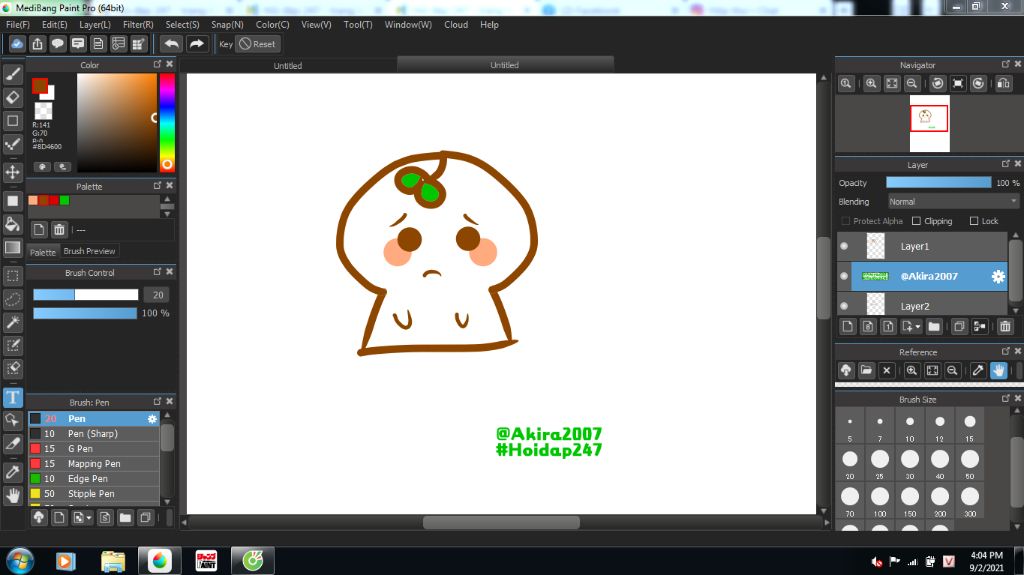Select the Move tool
Image resolution: width=1024 pixels, height=575 pixels.
tap(12, 172)
